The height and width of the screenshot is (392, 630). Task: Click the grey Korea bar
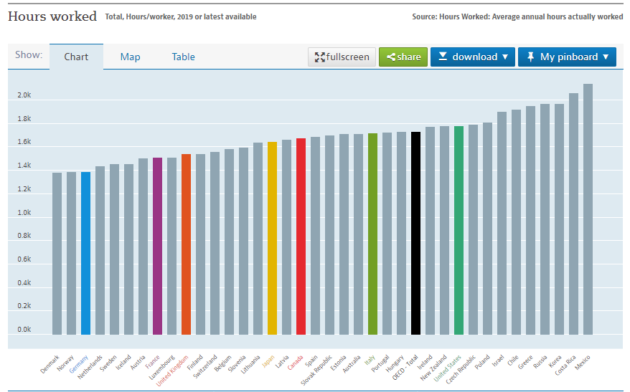(x=559, y=219)
